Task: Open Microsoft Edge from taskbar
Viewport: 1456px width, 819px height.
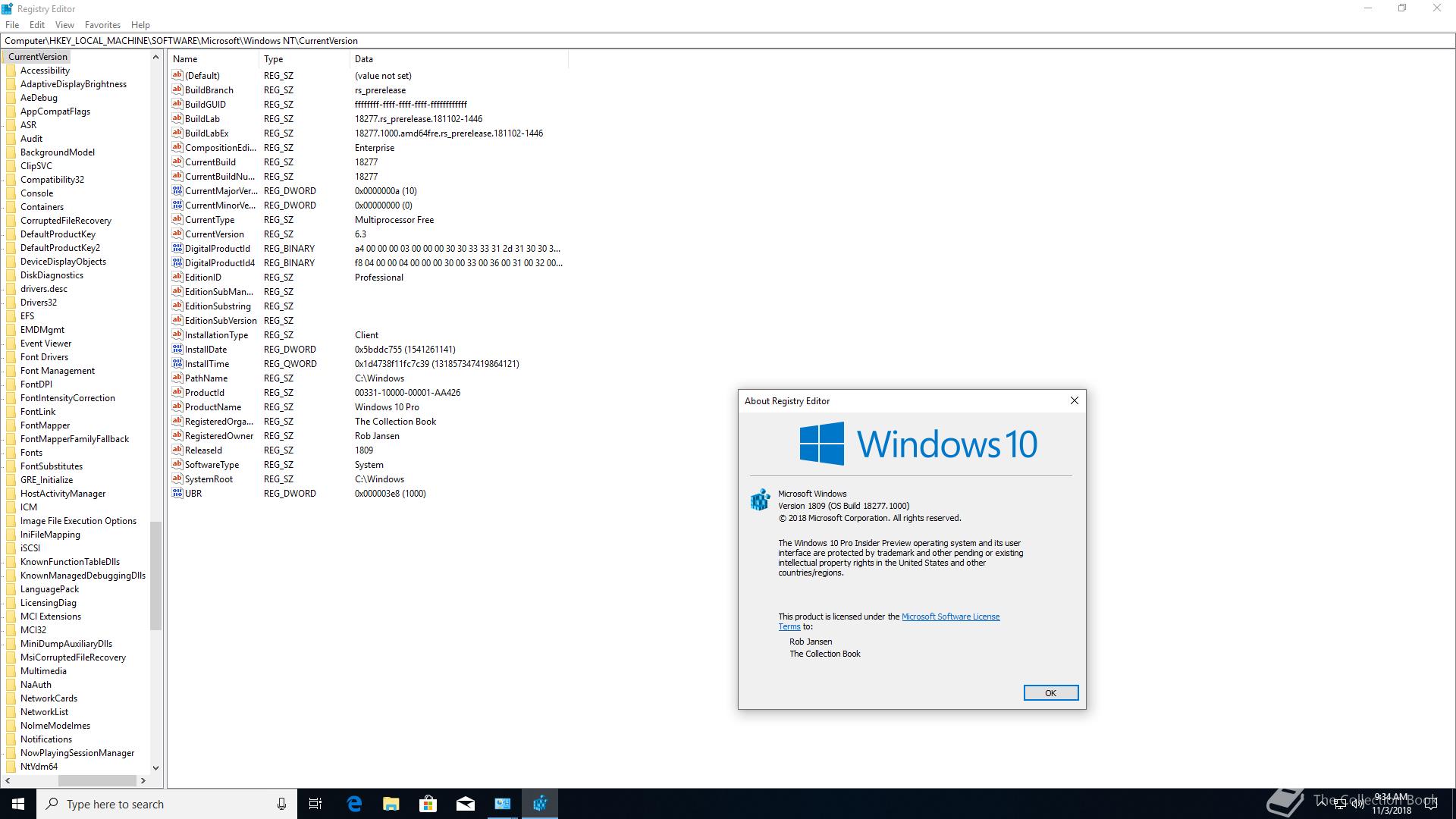Action: click(354, 804)
